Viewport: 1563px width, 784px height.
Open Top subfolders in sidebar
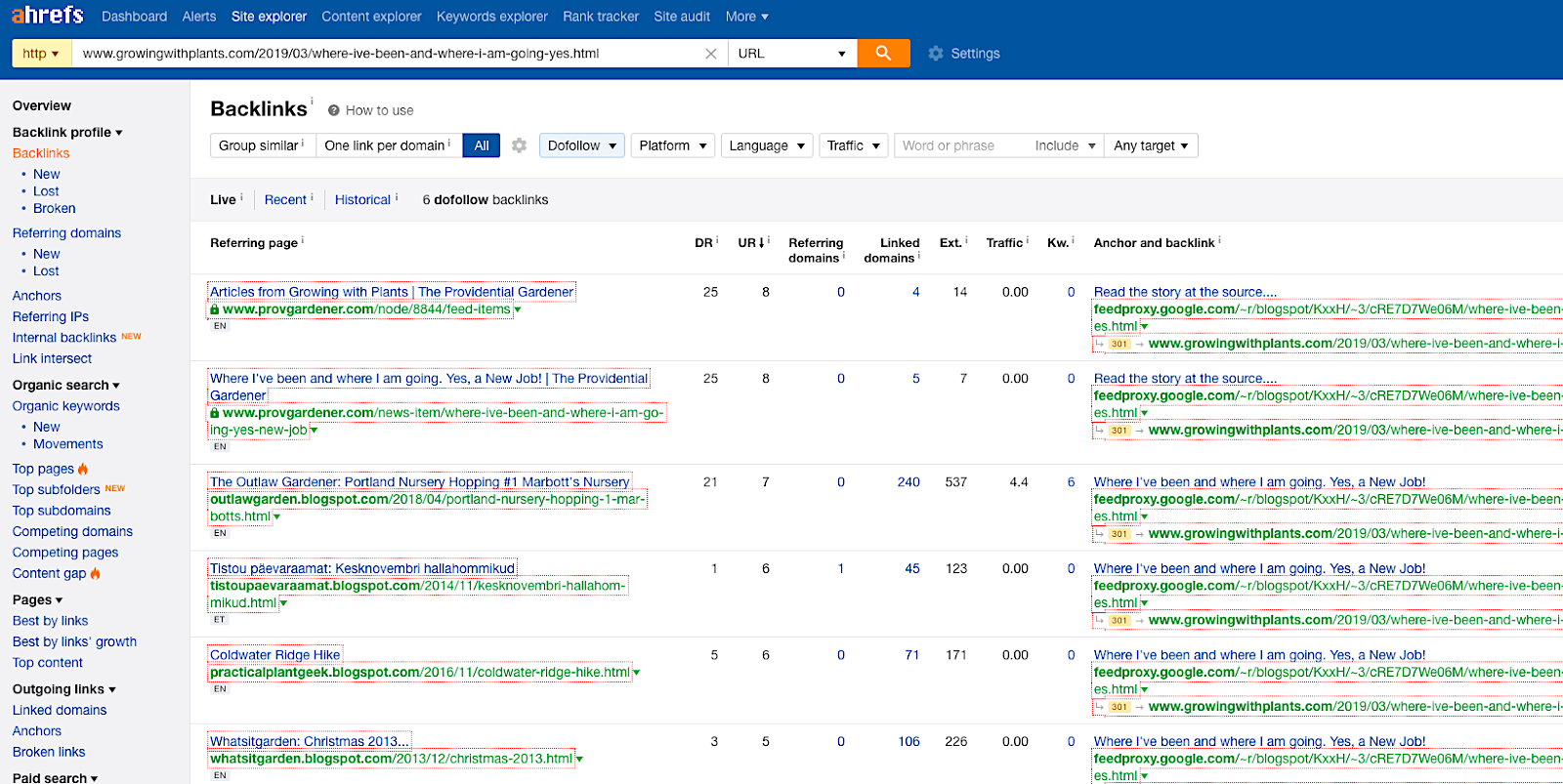(x=56, y=489)
